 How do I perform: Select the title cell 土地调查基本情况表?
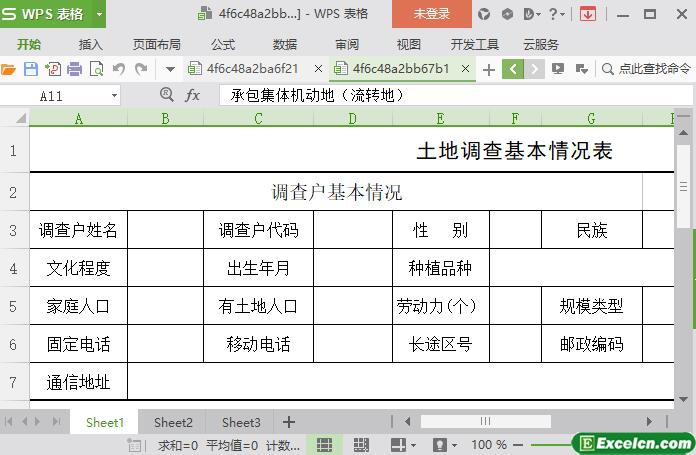tap(515, 151)
